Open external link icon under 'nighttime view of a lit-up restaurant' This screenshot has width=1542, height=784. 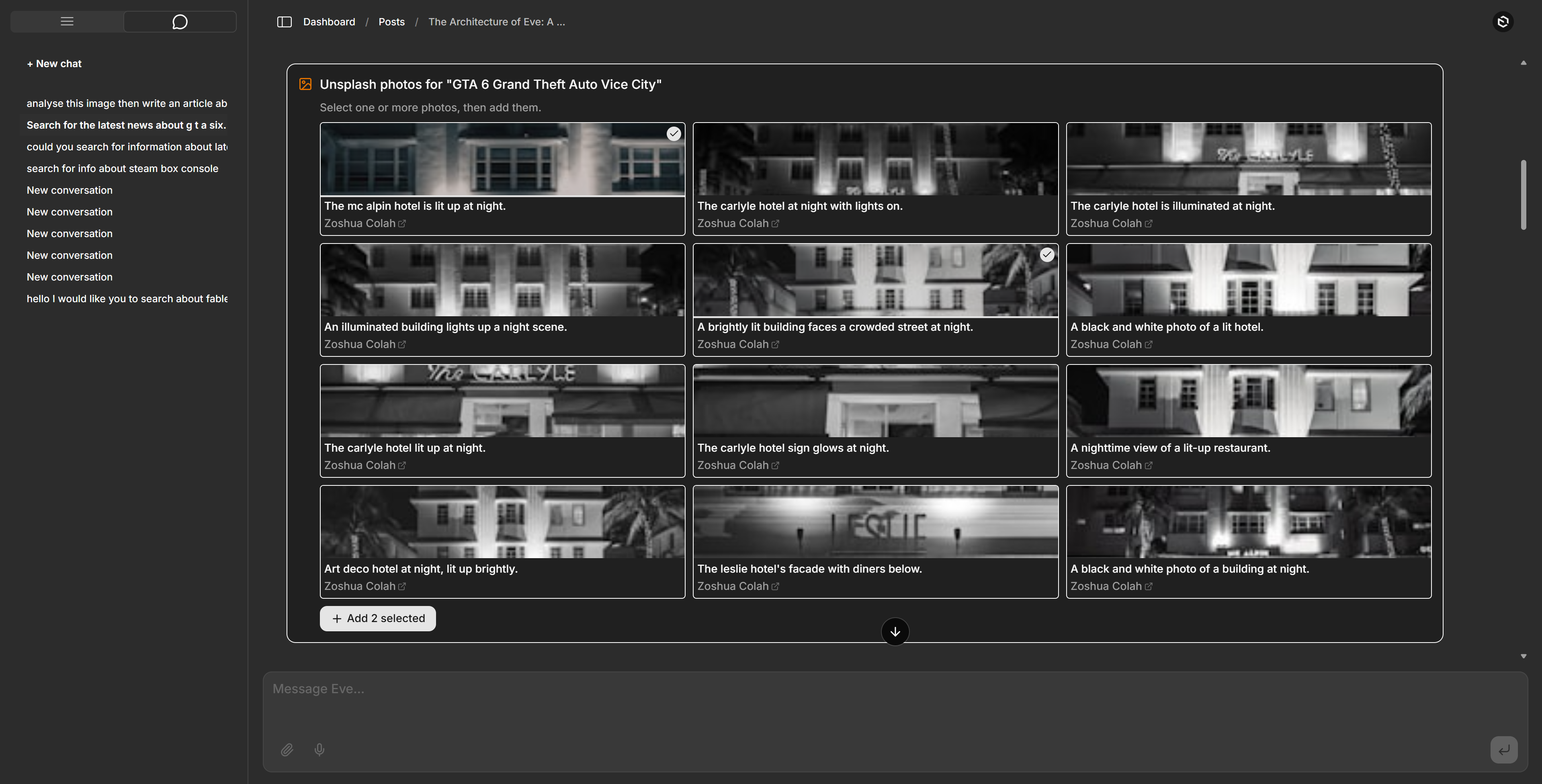coord(1148,466)
